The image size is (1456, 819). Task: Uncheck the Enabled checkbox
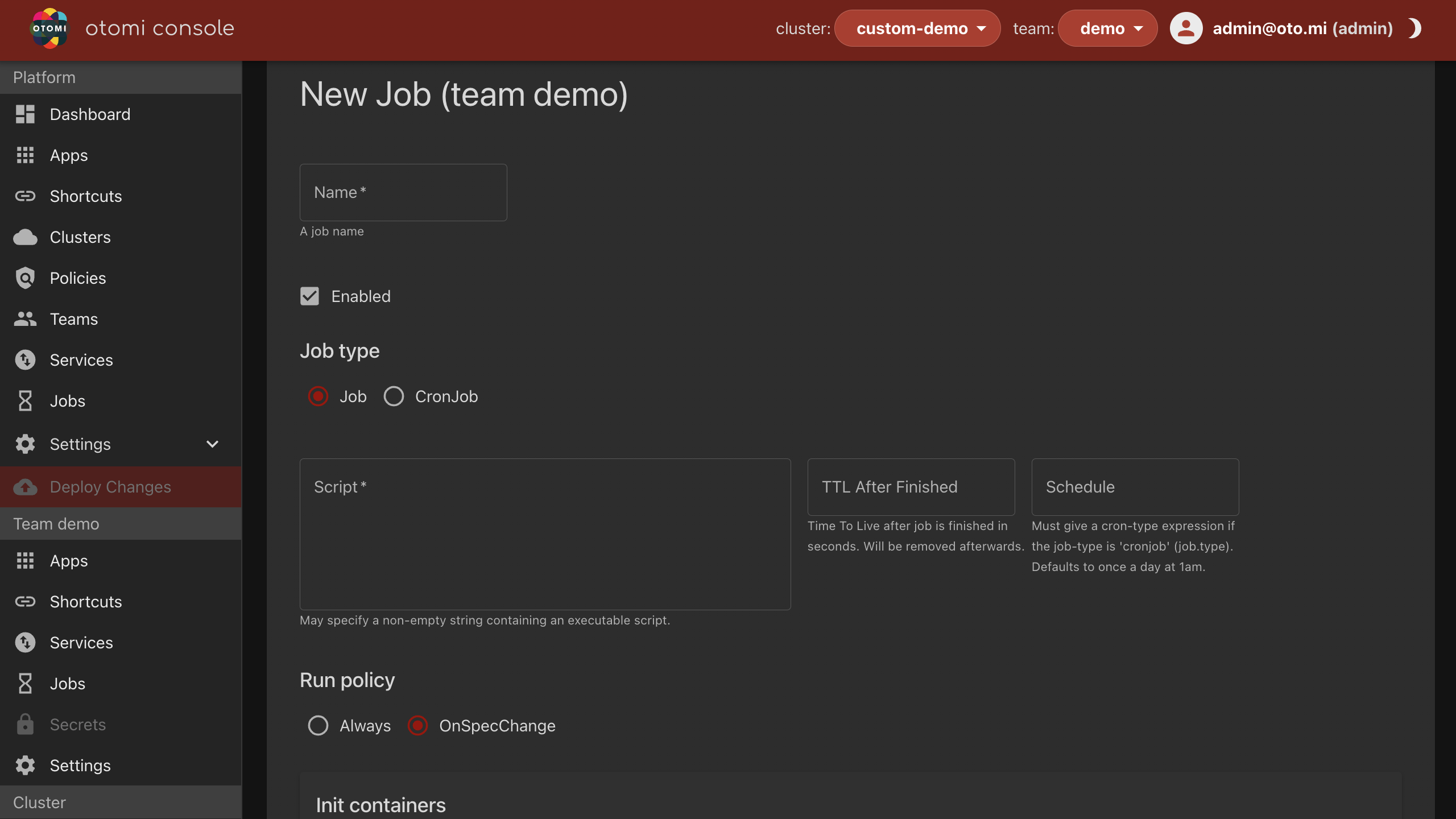(x=309, y=296)
